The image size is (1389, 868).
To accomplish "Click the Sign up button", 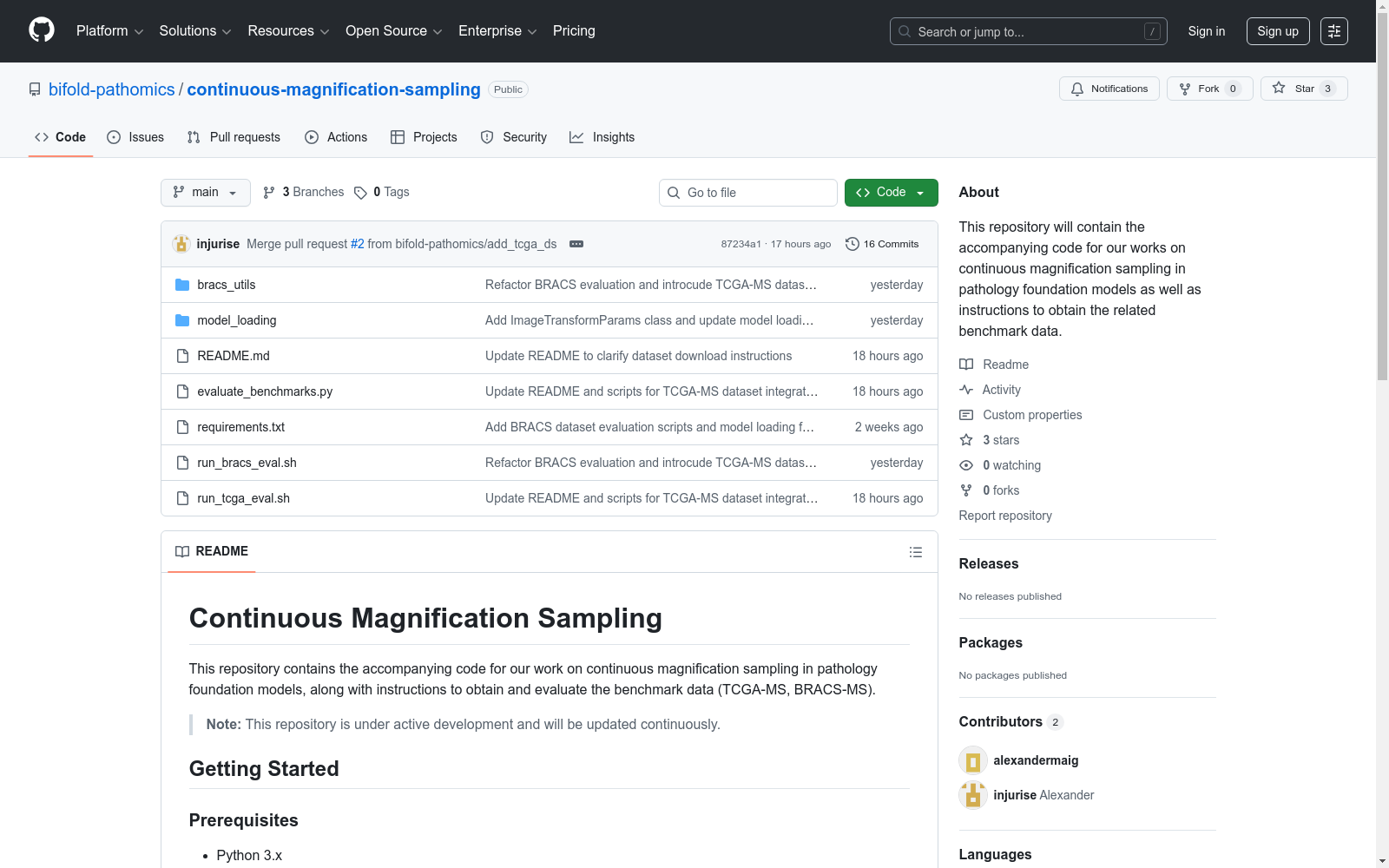I will pos(1278,31).
